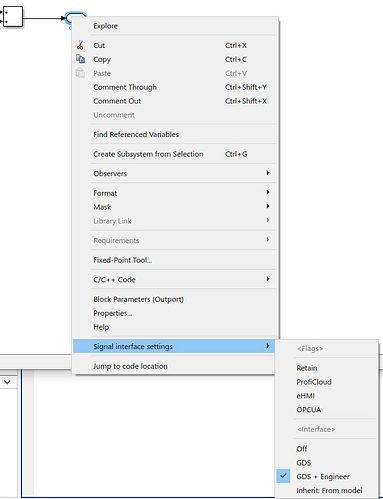Toggle the Retain flag

click(327, 368)
